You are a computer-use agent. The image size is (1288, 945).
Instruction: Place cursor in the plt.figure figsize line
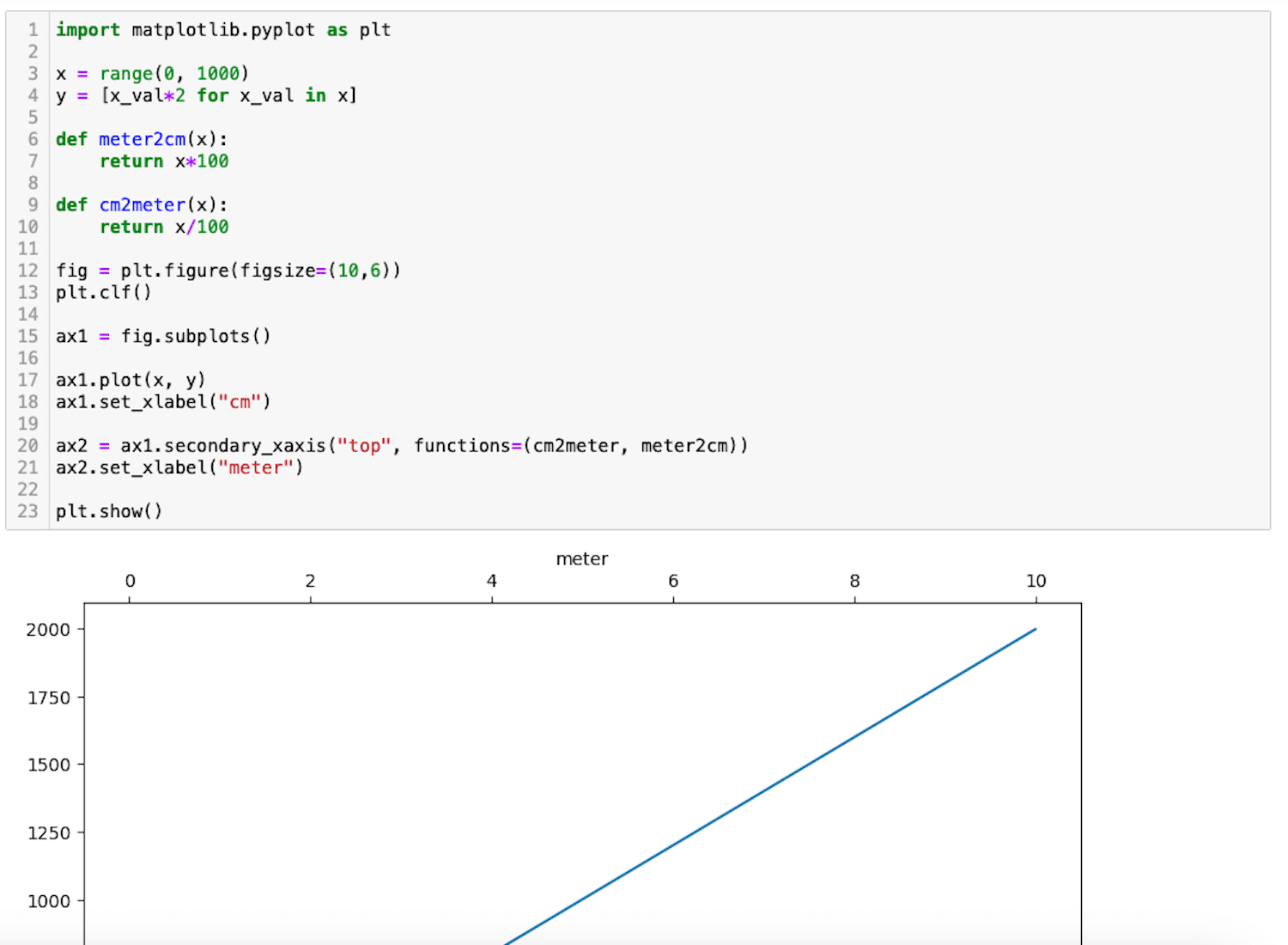click(x=228, y=271)
